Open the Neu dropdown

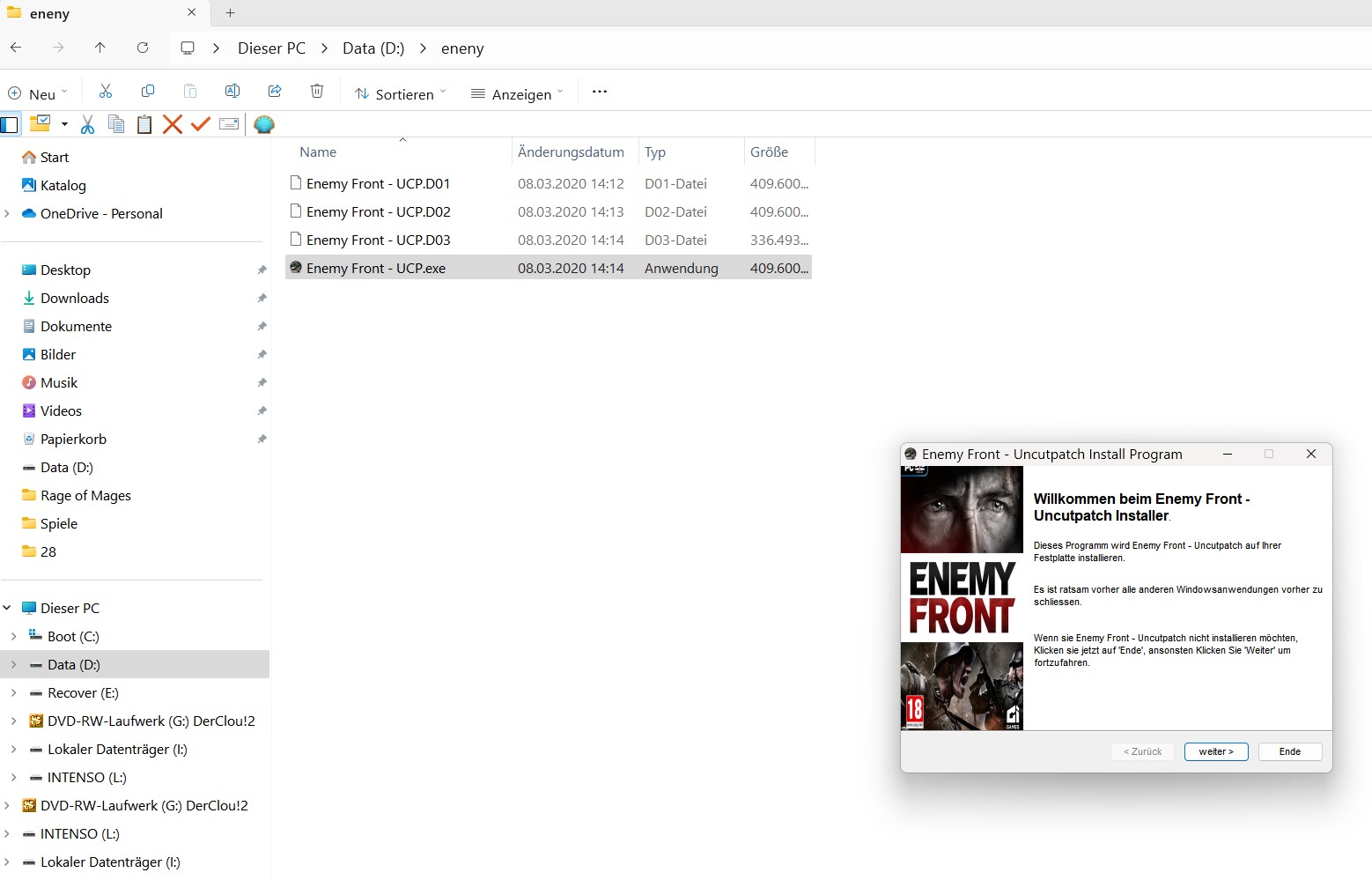[38, 93]
